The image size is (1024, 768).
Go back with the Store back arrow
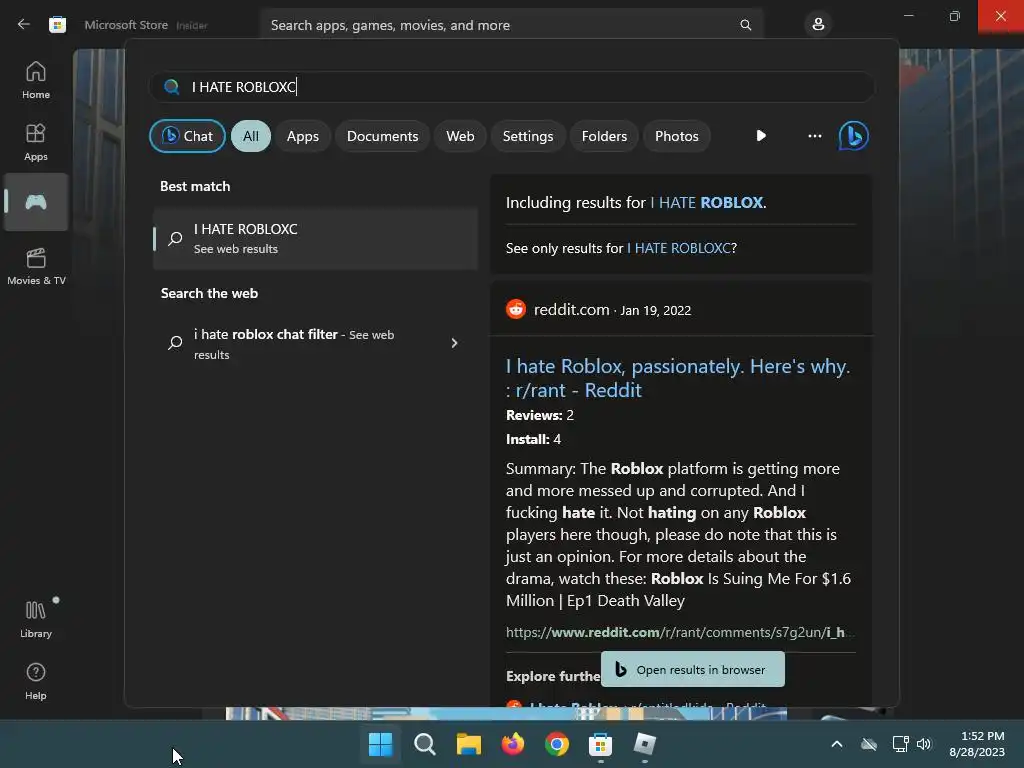click(24, 25)
